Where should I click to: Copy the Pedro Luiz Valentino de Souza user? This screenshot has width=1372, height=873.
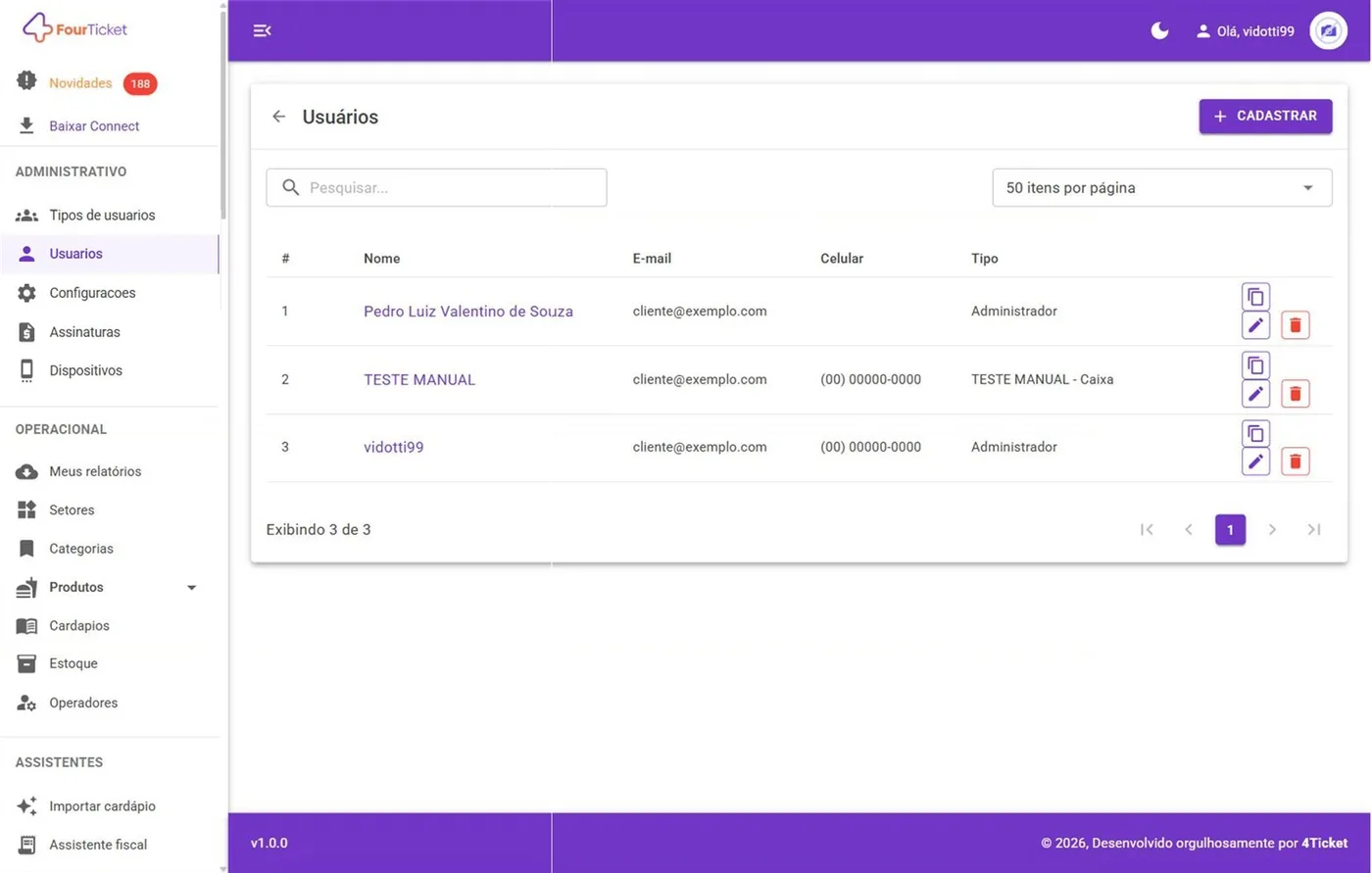click(1255, 296)
